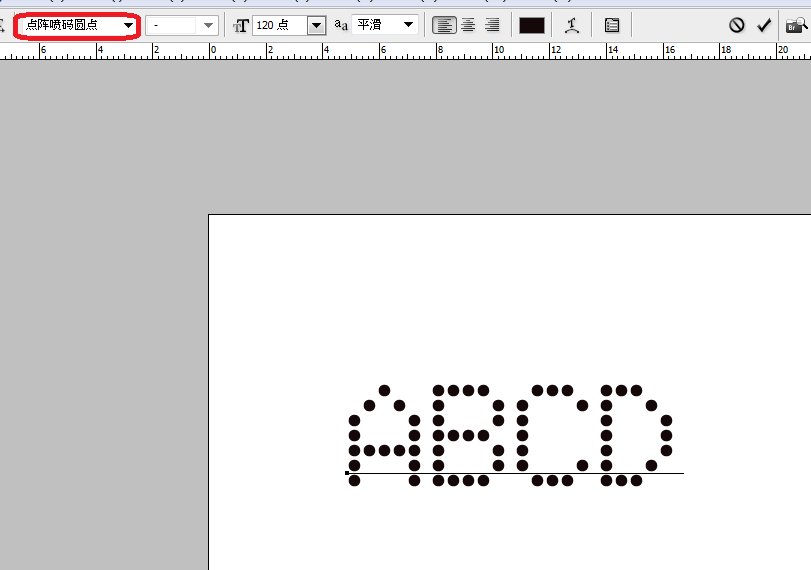Viewport: 811px width, 570px height.
Task: Open the black text color swatch
Action: [x=532, y=25]
